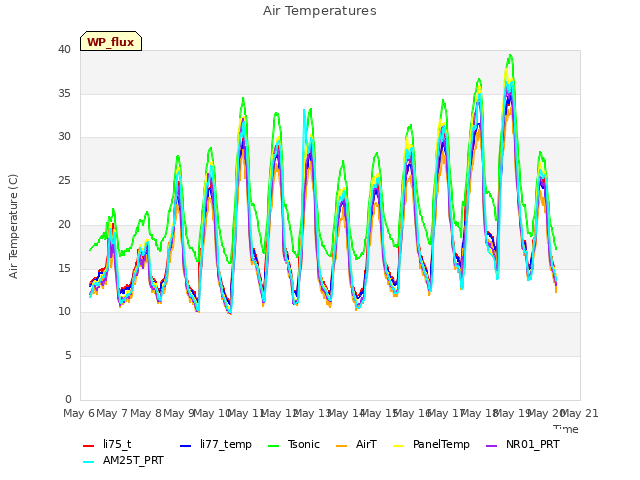Click the Air Temperatures chart title
640x480 pixels.
[x=320, y=11]
